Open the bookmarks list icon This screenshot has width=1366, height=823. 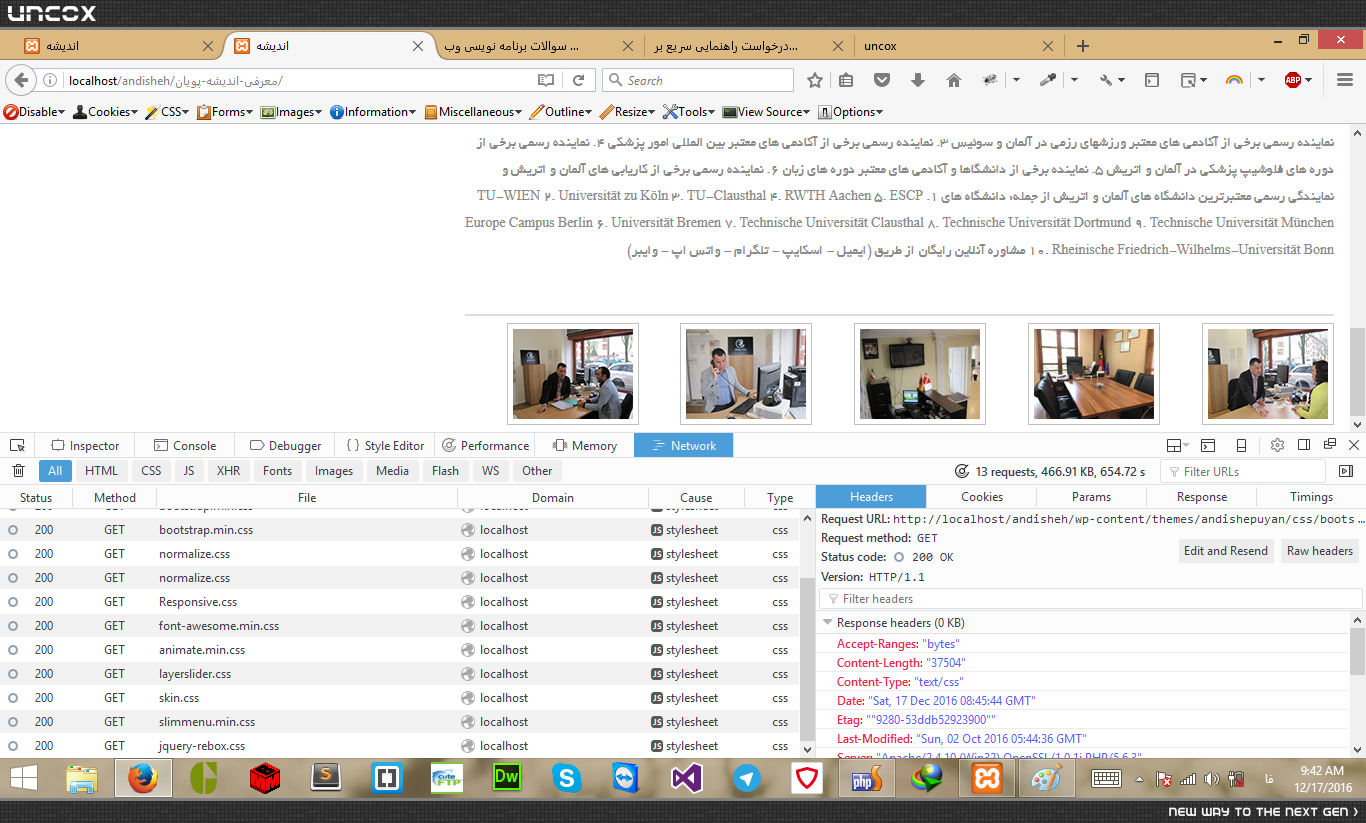click(846, 80)
